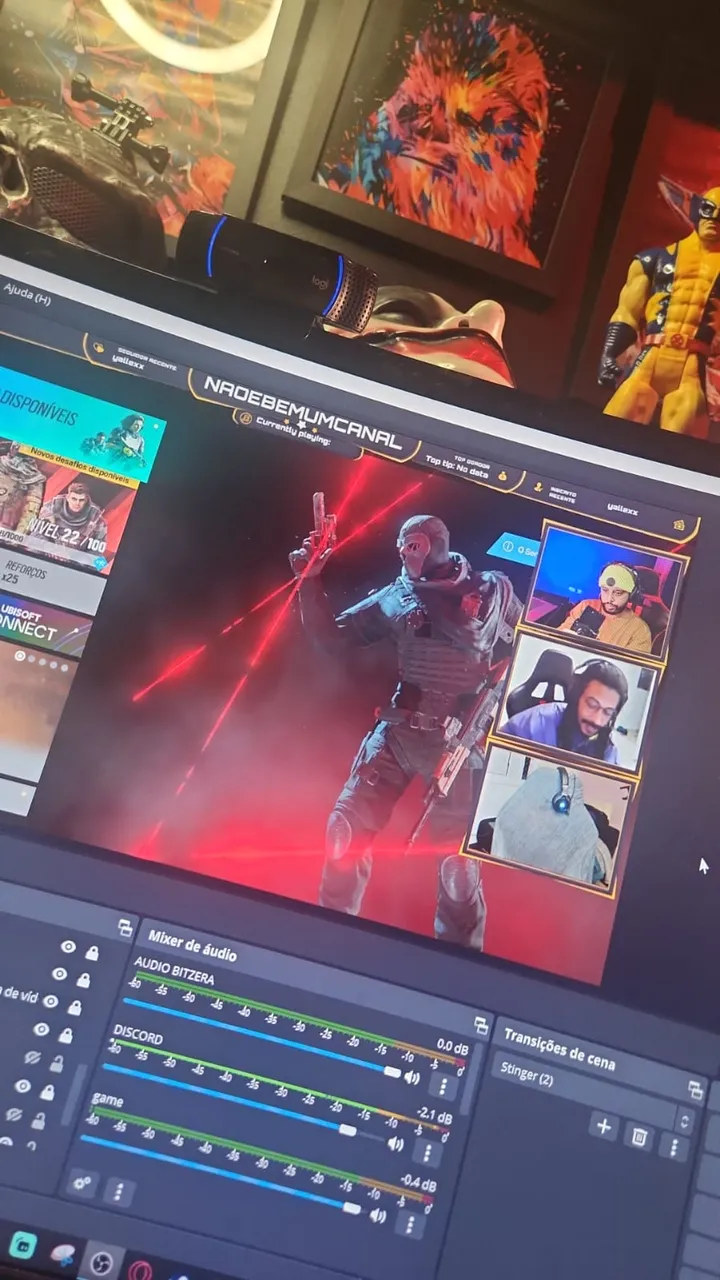Click the '0,0 dB' level readout
The height and width of the screenshot is (1280, 720).
tap(452, 1048)
